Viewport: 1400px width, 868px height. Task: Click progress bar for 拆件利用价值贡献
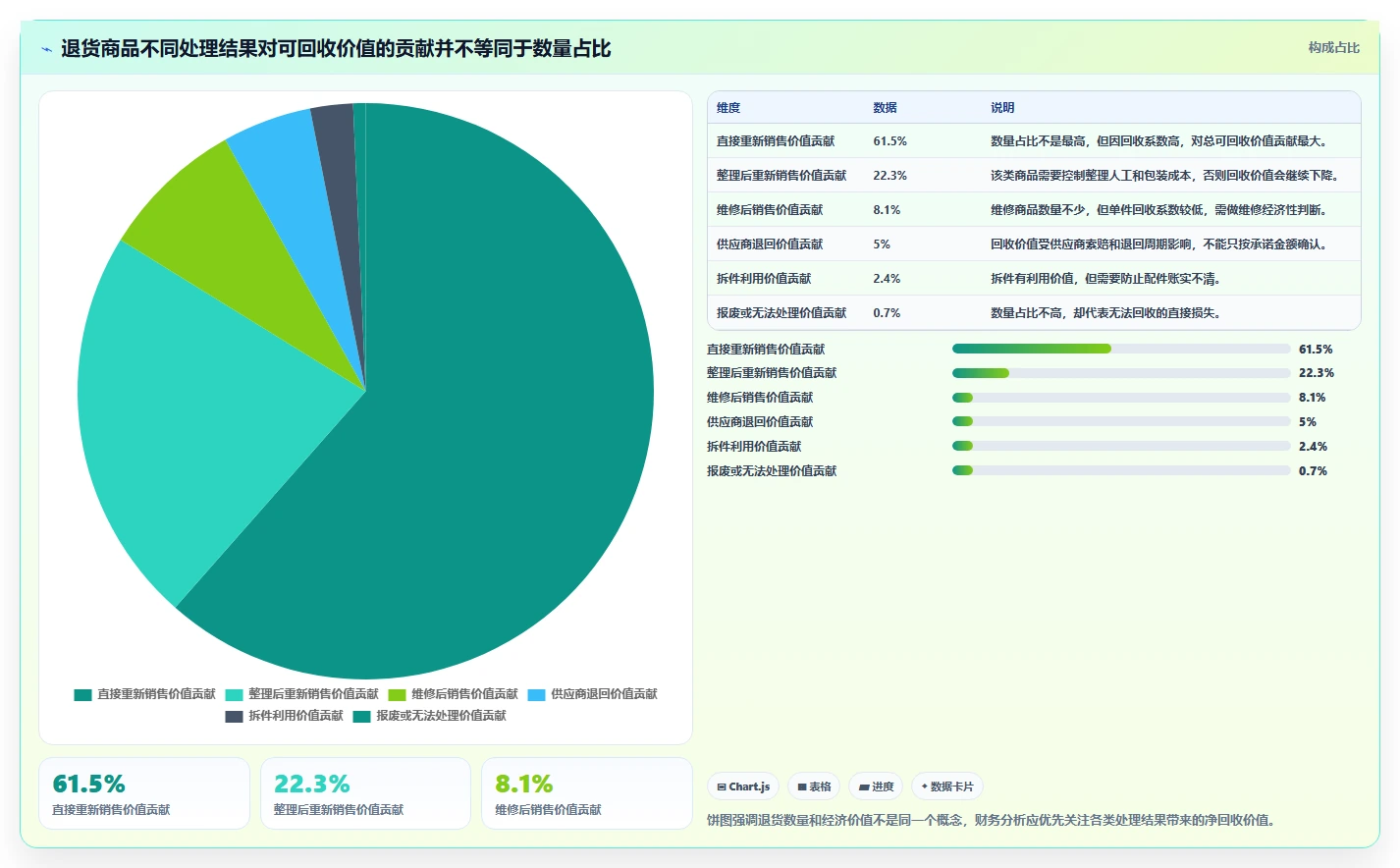[1121, 446]
